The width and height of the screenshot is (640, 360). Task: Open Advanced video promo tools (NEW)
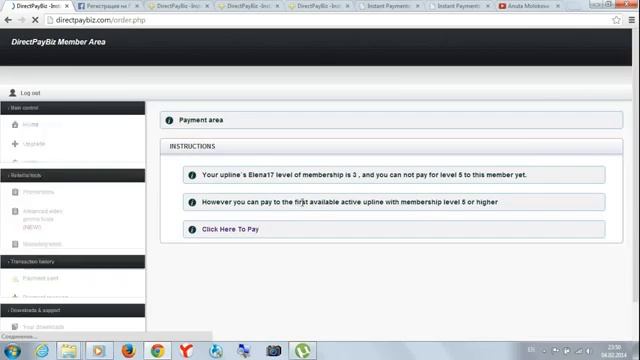click(x=42, y=219)
